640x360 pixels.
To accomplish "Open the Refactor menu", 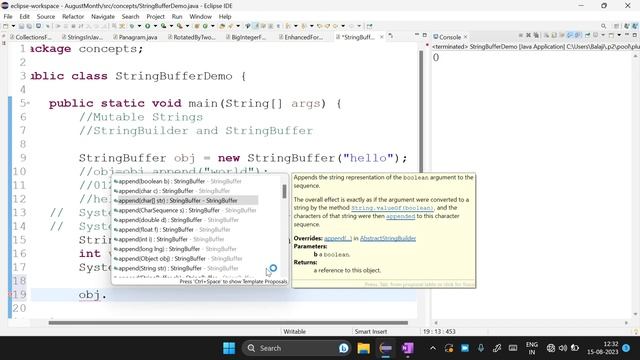I will 73,16.
